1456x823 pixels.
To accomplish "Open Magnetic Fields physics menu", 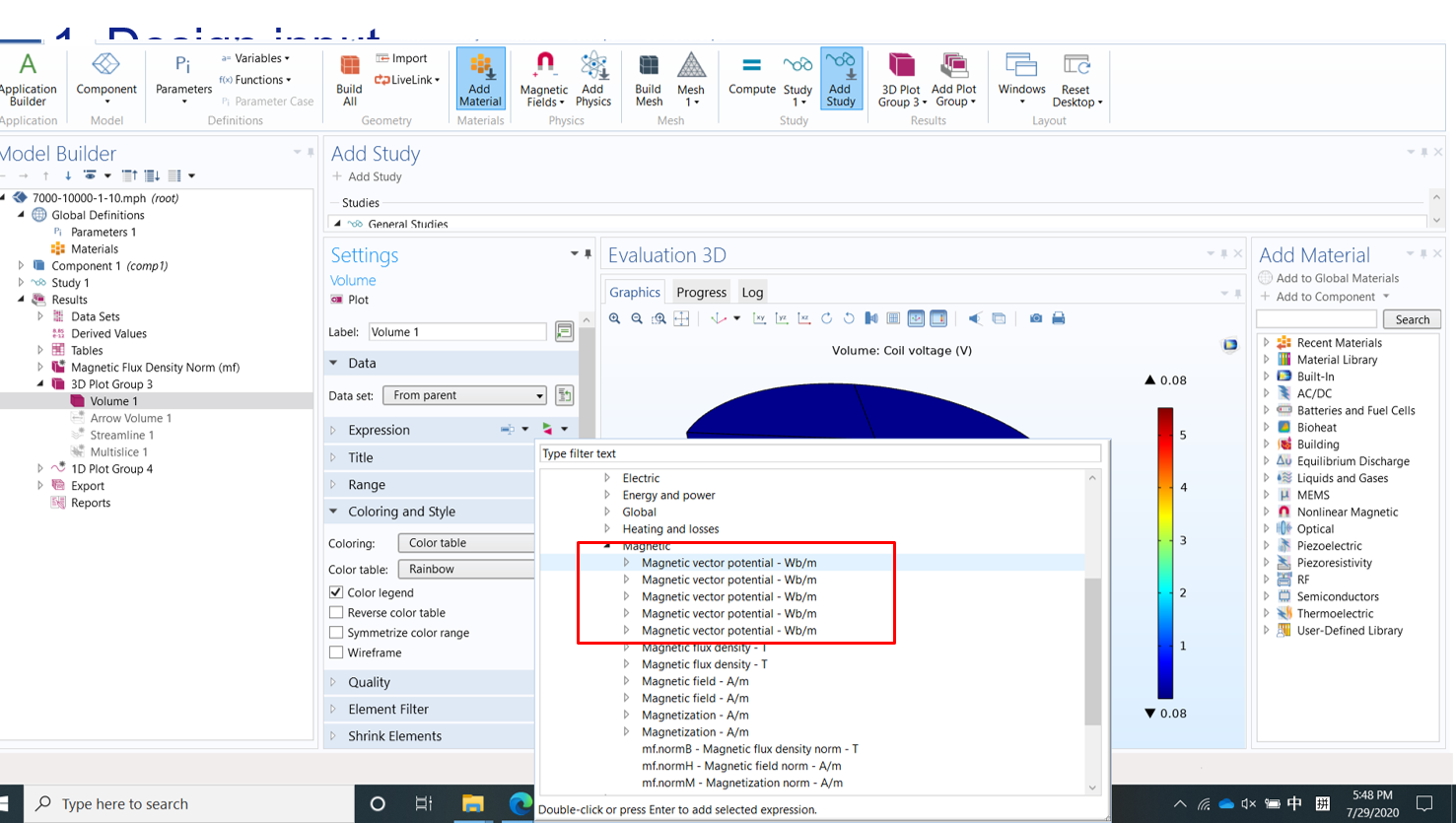I will (543, 79).
